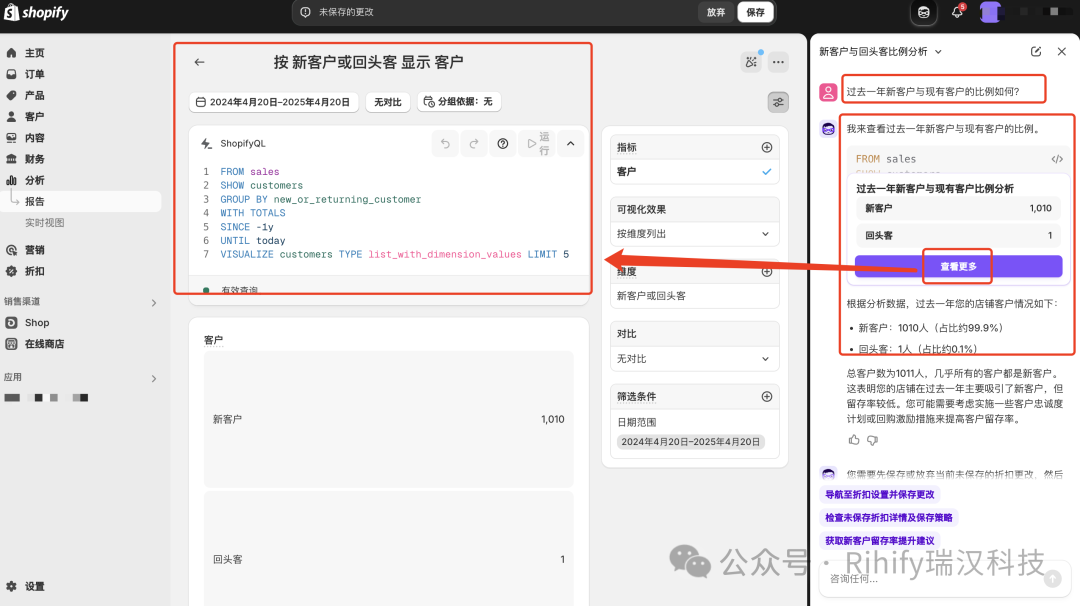
Task: Click 查看更多 view more button
Action: pos(958,267)
